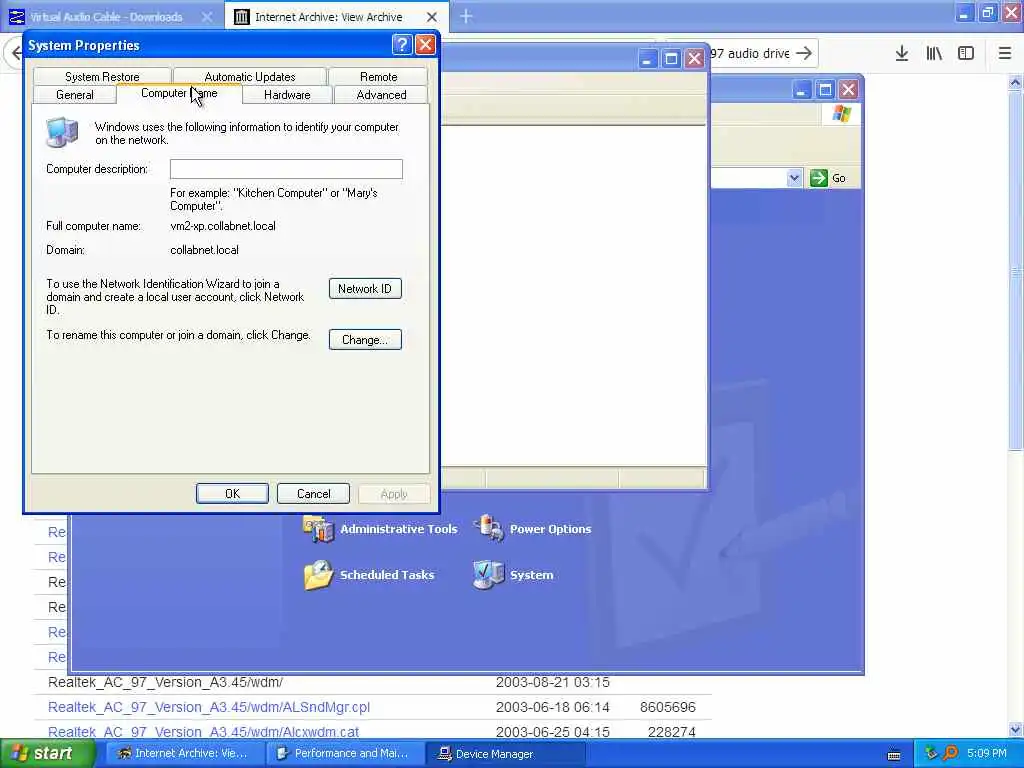This screenshot has width=1024, height=768.
Task: Switch to Device Manager taskbar item
Action: pos(505,754)
